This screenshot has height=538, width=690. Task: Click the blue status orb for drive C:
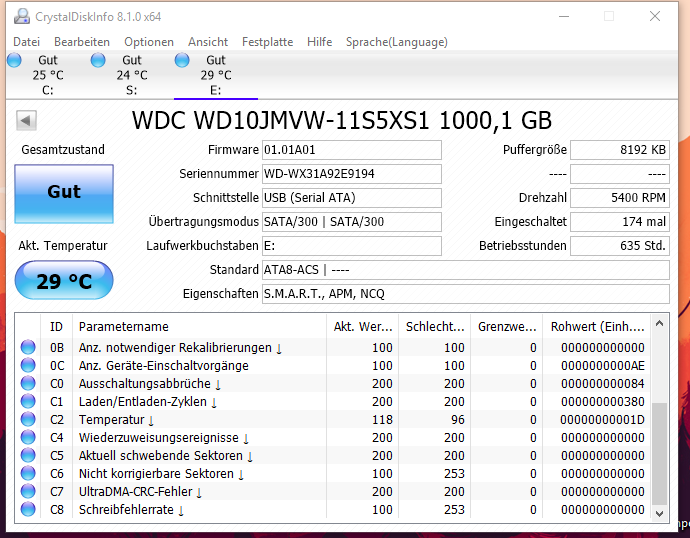(x=14, y=60)
